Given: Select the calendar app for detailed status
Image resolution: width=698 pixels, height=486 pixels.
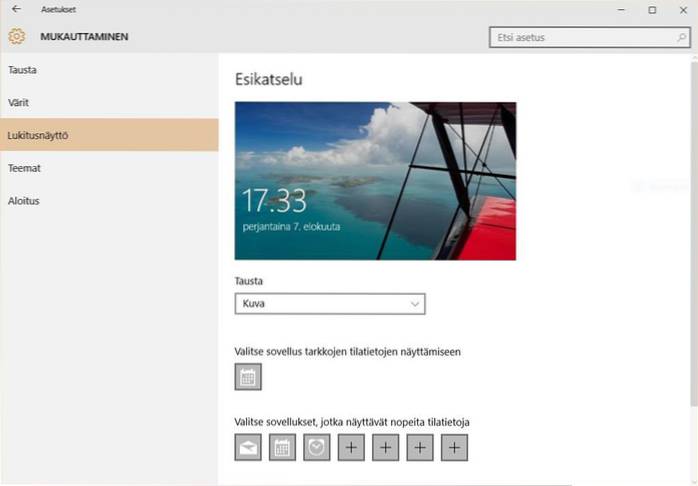Looking at the screenshot, I should (x=248, y=377).
